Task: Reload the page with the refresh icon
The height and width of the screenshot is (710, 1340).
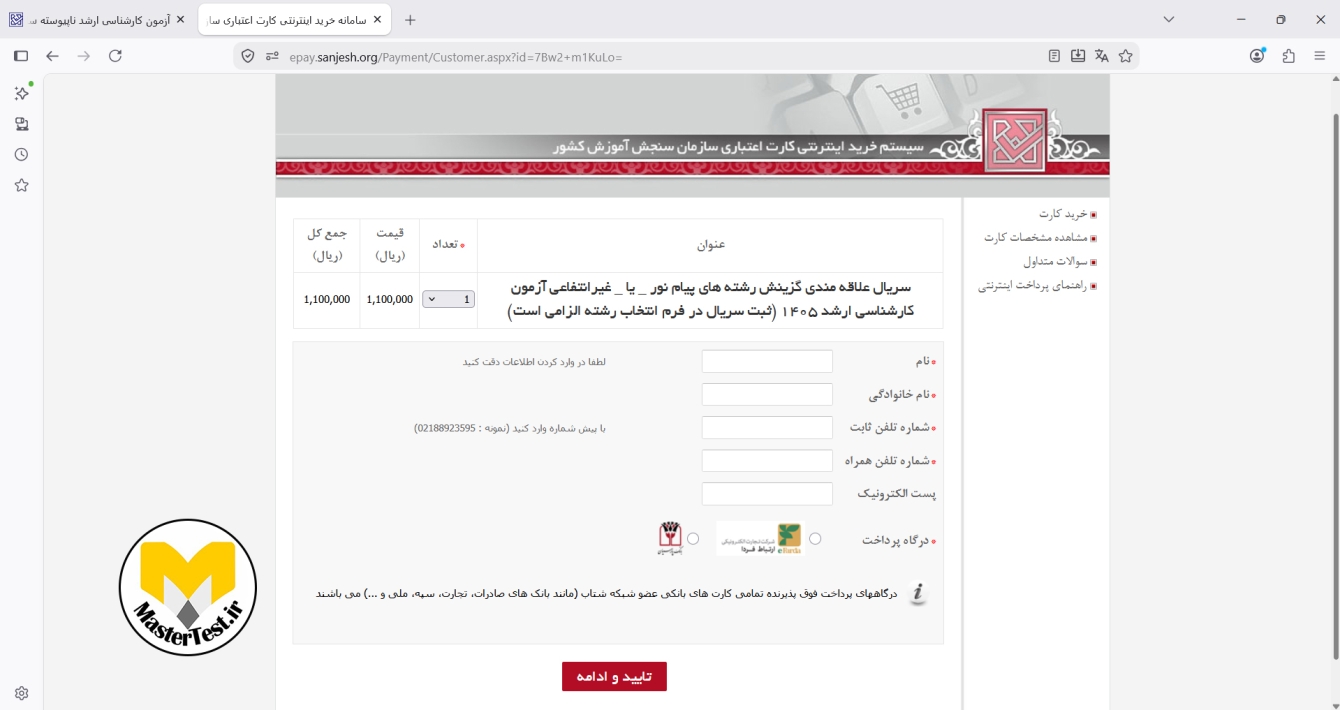Action: 115,56
